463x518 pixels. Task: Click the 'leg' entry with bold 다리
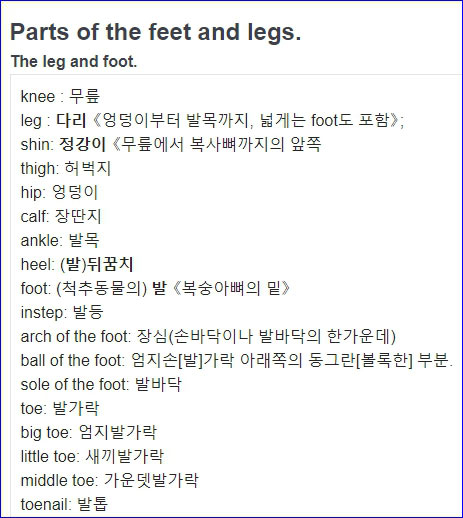212,120
